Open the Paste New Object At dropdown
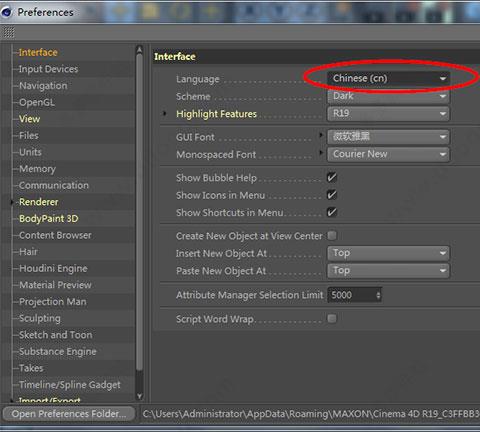This screenshot has height=432, width=480. point(388,271)
